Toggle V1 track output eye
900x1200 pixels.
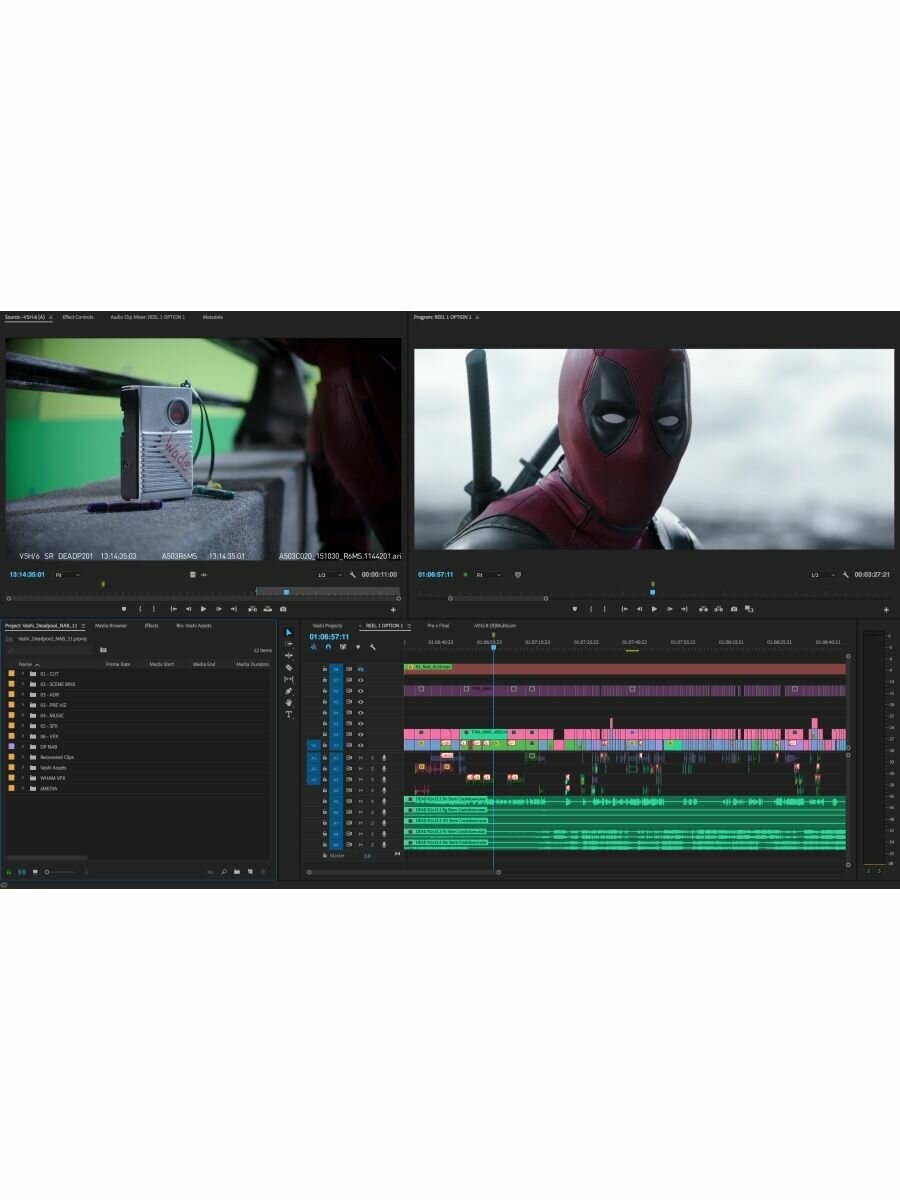(x=361, y=745)
